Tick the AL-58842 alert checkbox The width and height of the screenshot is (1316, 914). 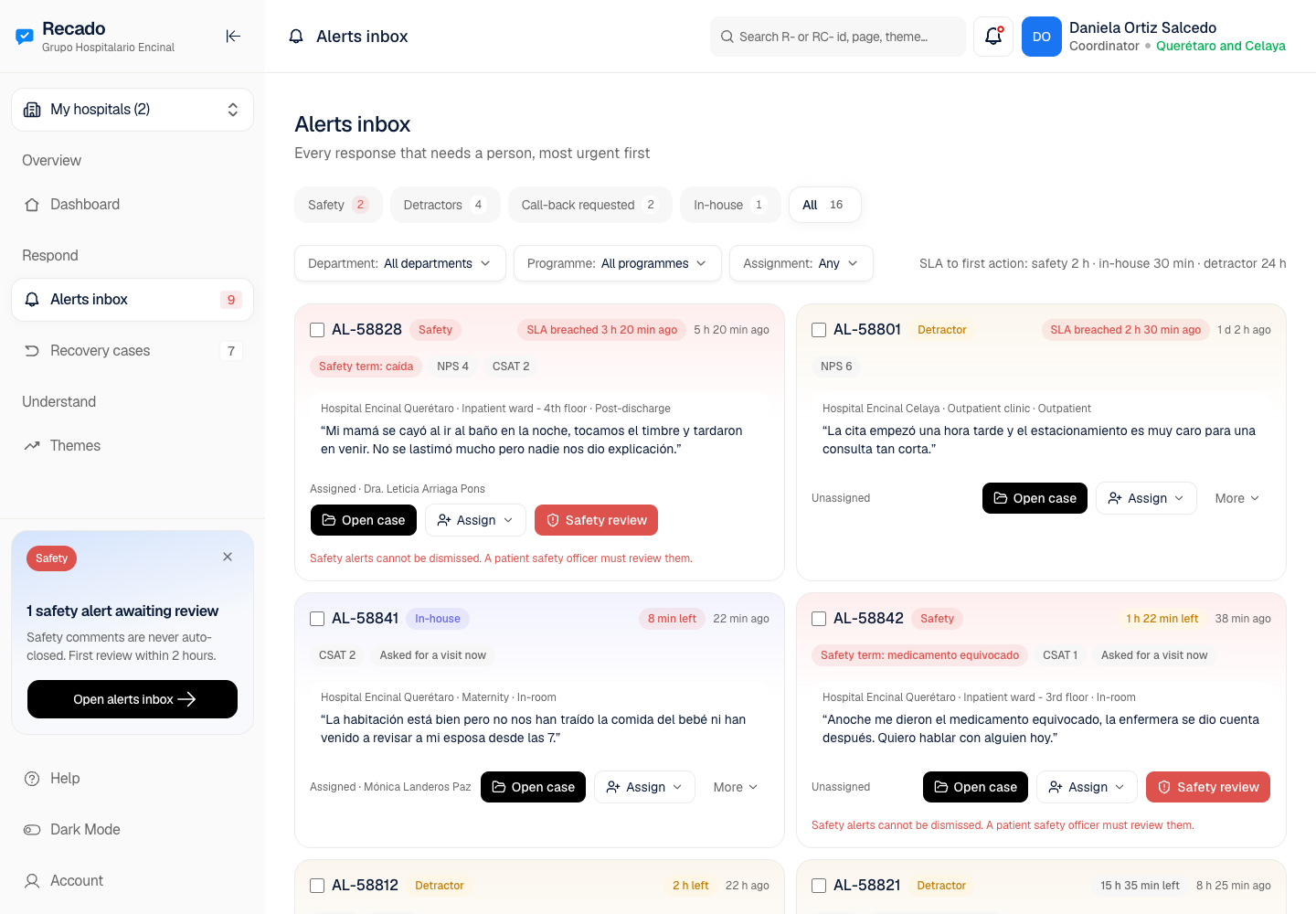[x=819, y=619]
